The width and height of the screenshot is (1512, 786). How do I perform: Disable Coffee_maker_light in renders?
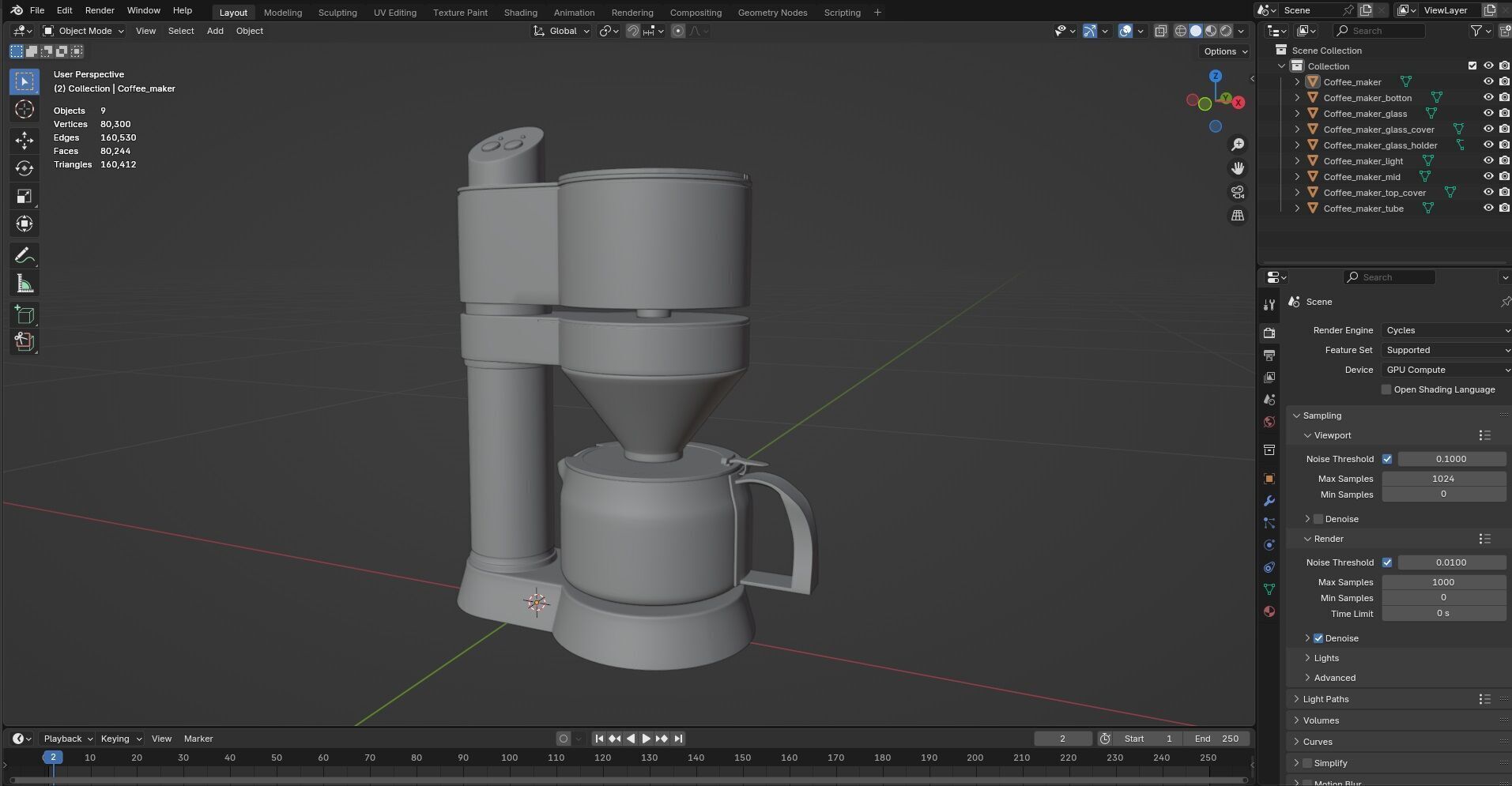1504,160
